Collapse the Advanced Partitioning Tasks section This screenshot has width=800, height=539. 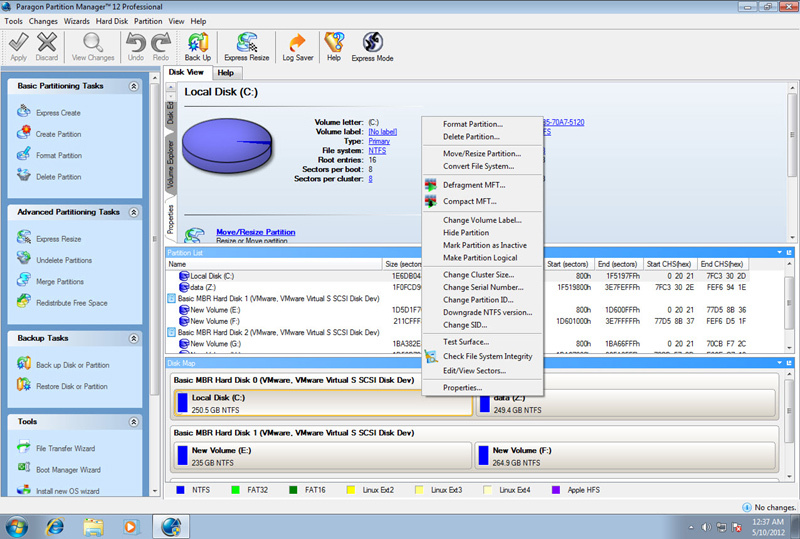131,212
